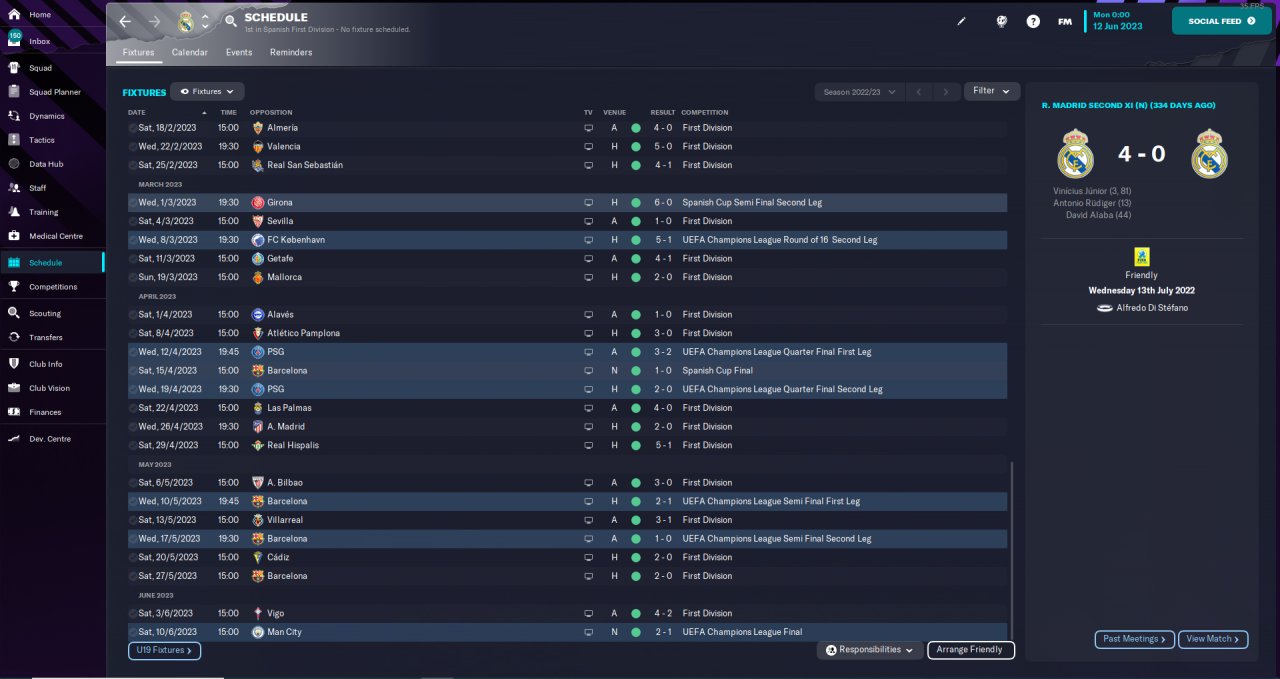Open the Medical Centre
The image size is (1280, 679).
click(x=52, y=236)
